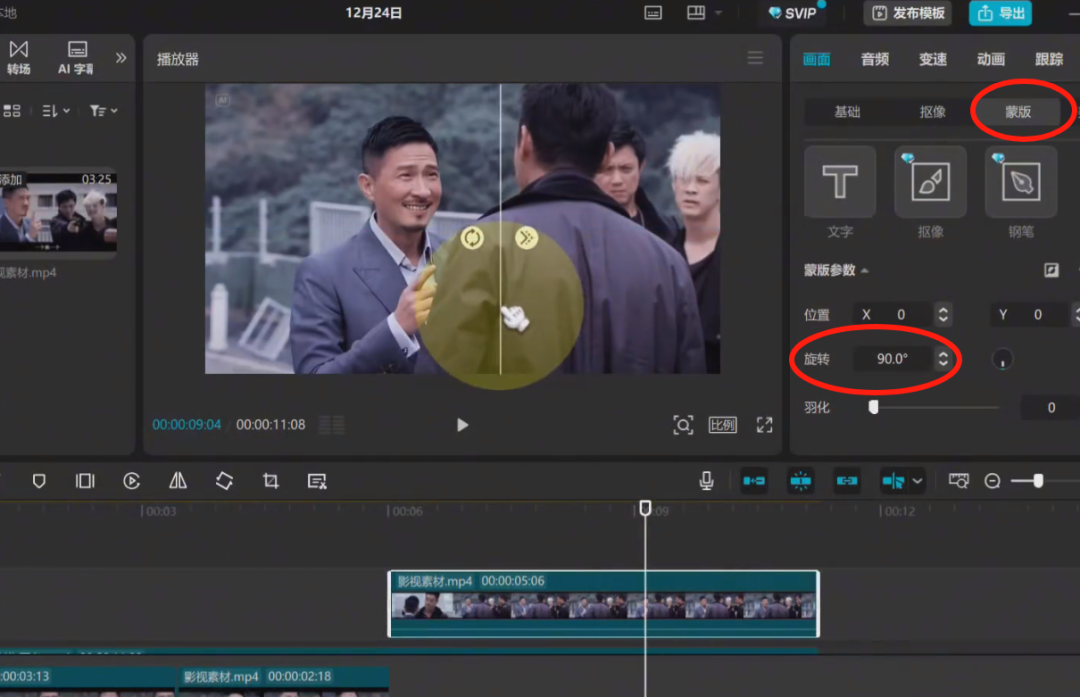The image size is (1080, 697).
Task: Play the preview video
Action: pos(462,425)
